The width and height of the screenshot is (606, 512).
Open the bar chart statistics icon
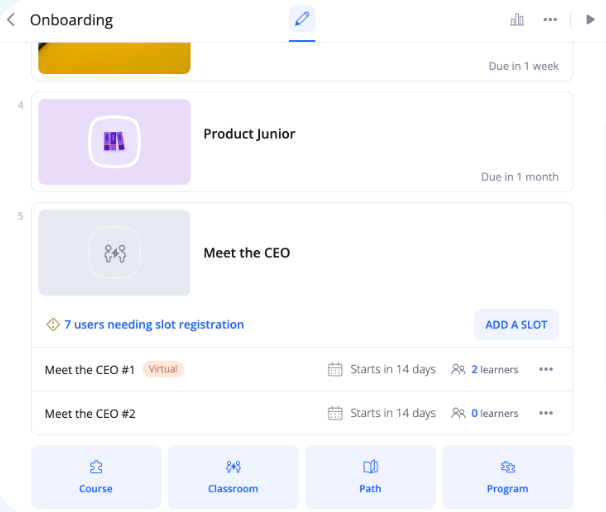(517, 20)
